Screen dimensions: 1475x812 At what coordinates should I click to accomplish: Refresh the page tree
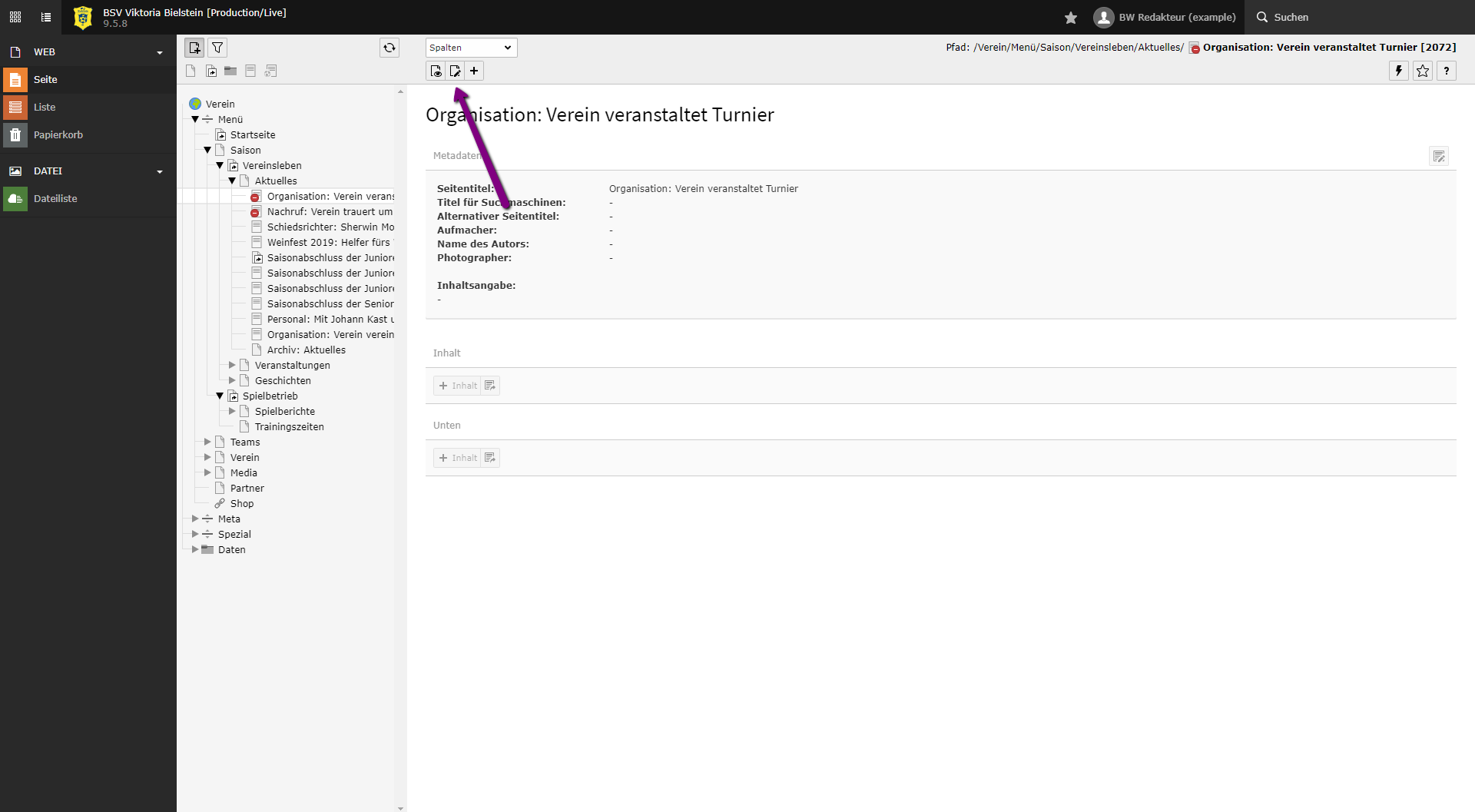[x=389, y=48]
